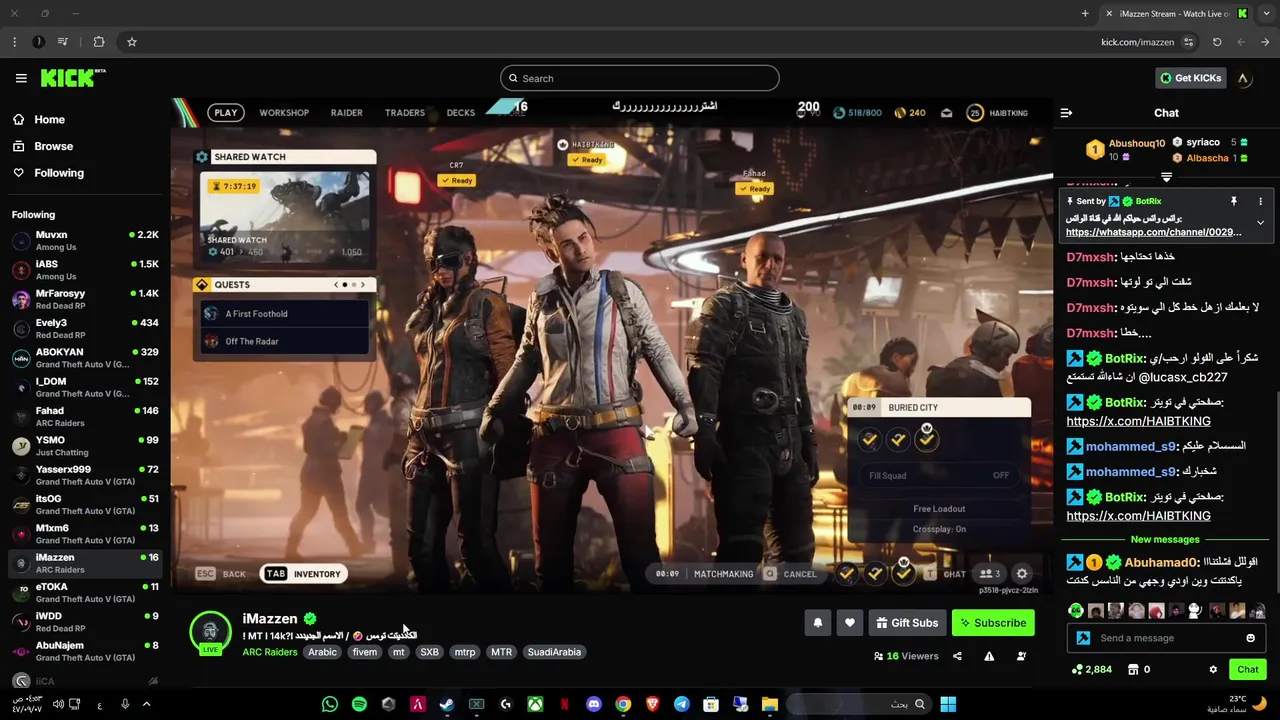1280x720 pixels.
Task: Open Spotify from the taskbar
Action: (x=359, y=704)
